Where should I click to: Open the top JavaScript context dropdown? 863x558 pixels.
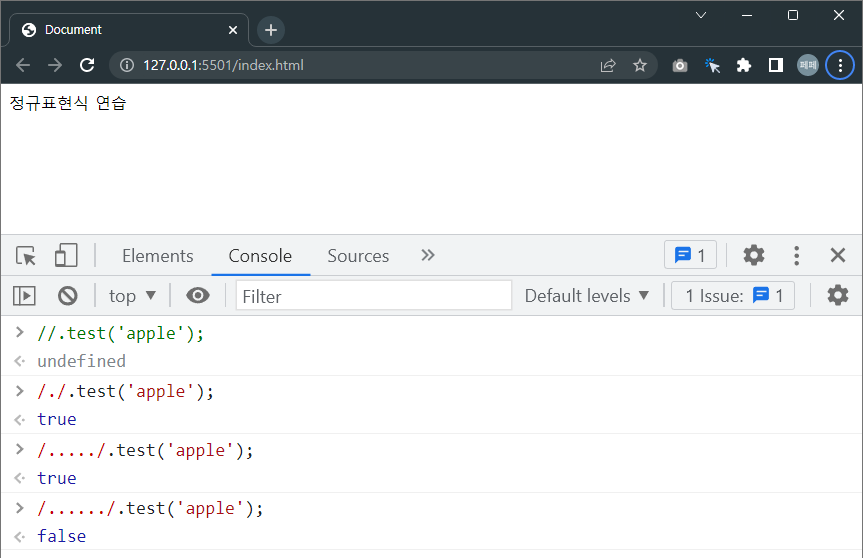133,296
